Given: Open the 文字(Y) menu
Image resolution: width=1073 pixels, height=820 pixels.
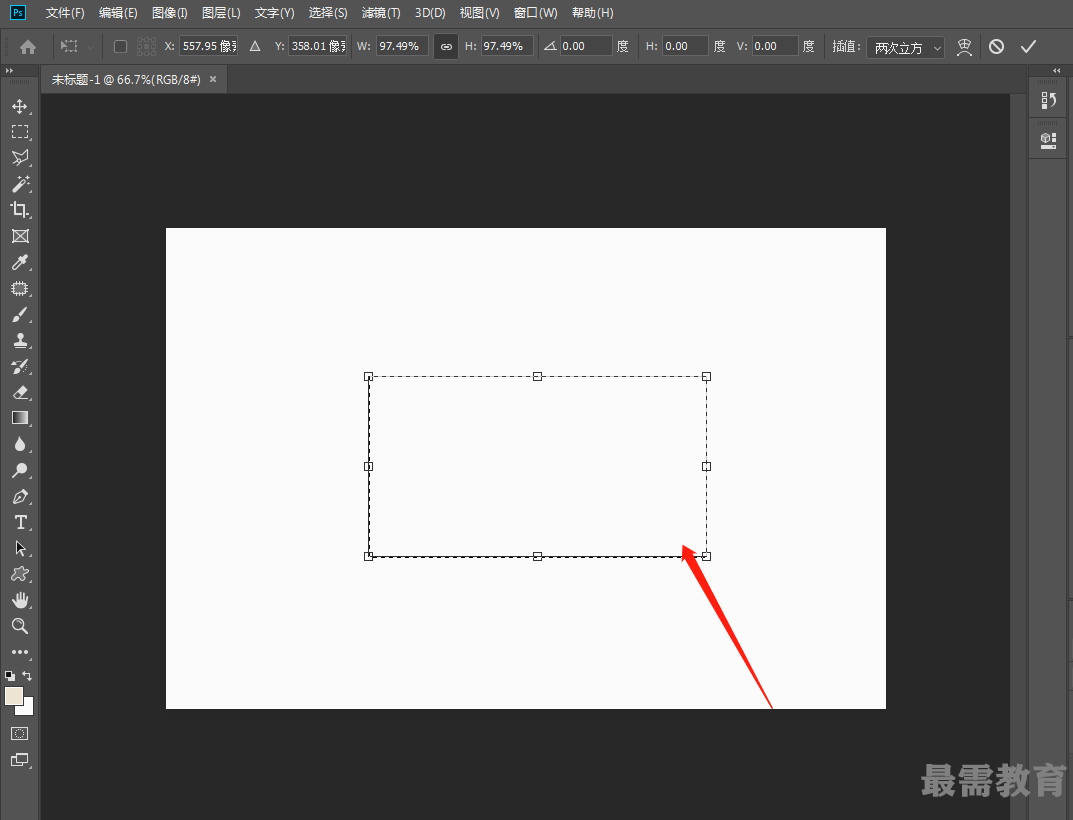Looking at the screenshot, I should click(274, 13).
